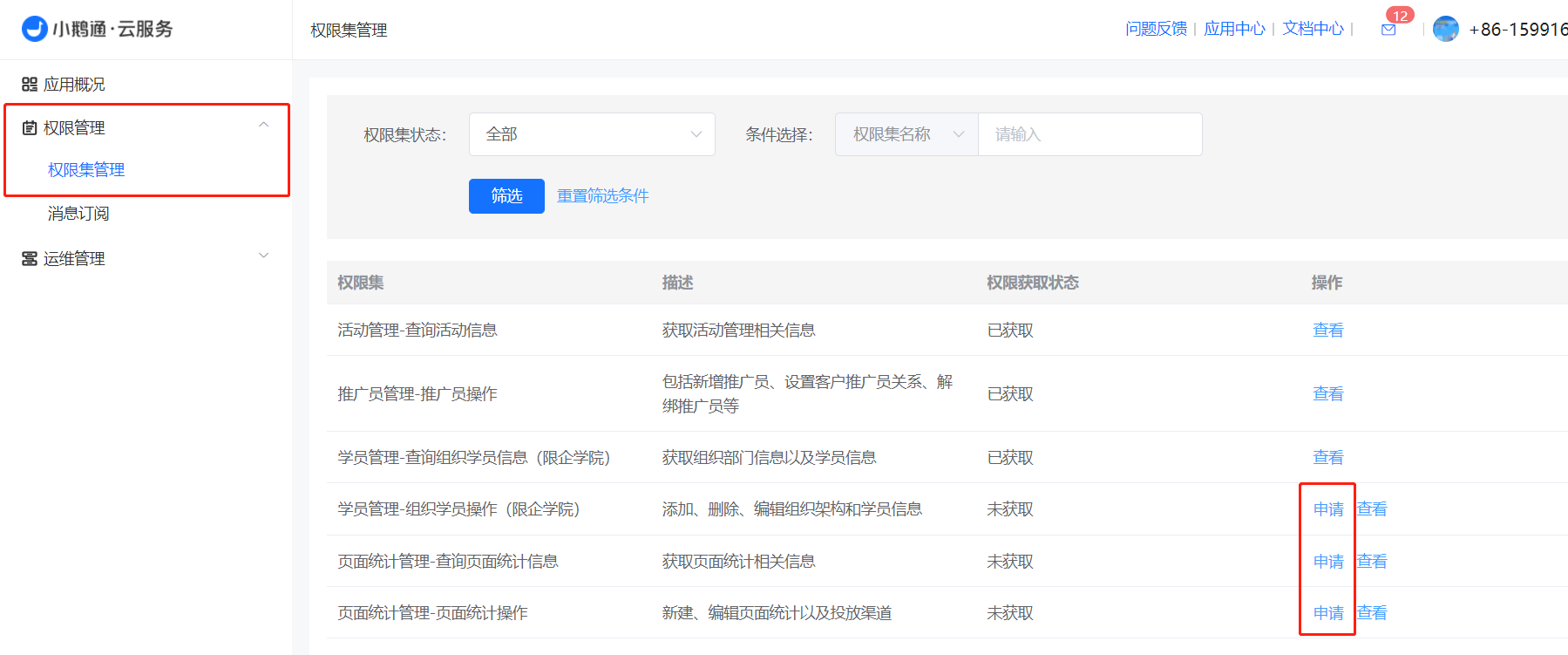Click the 筛选 button

506,196
